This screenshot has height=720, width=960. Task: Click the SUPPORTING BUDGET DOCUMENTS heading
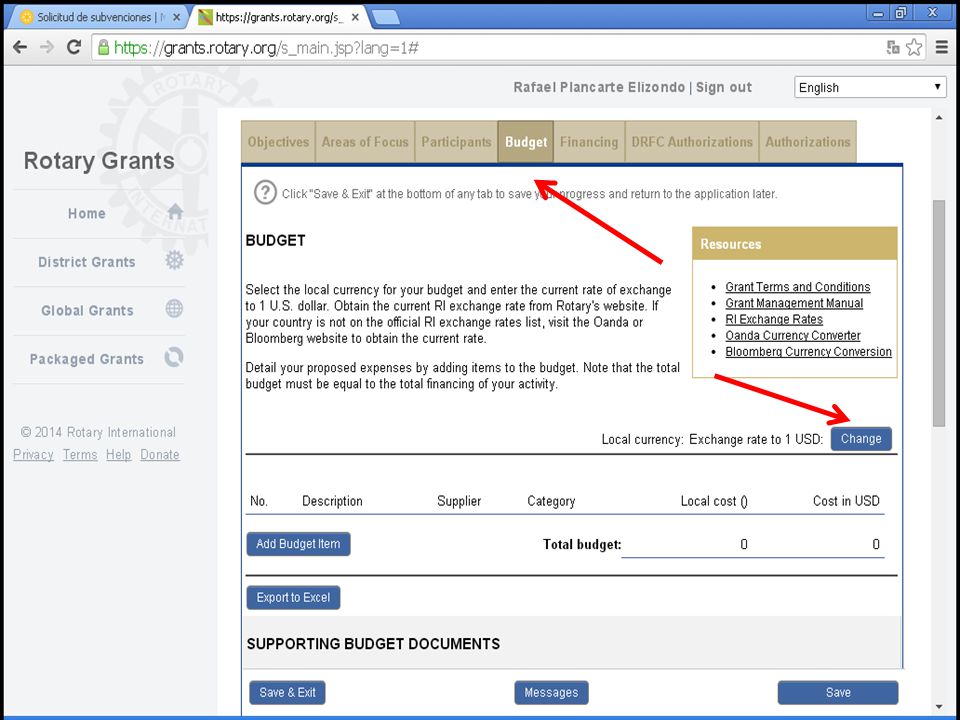click(373, 643)
